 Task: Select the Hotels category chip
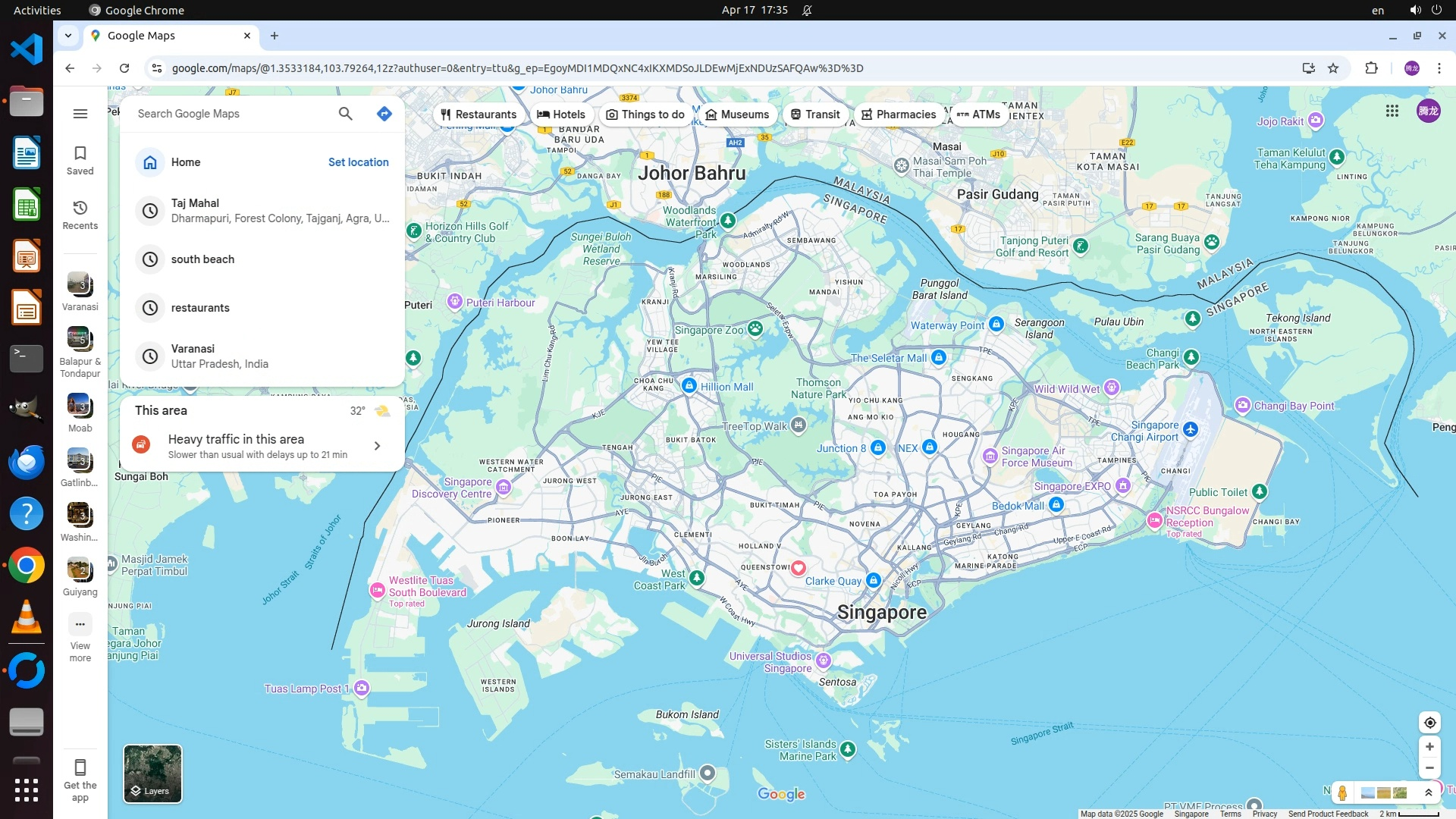point(561,115)
